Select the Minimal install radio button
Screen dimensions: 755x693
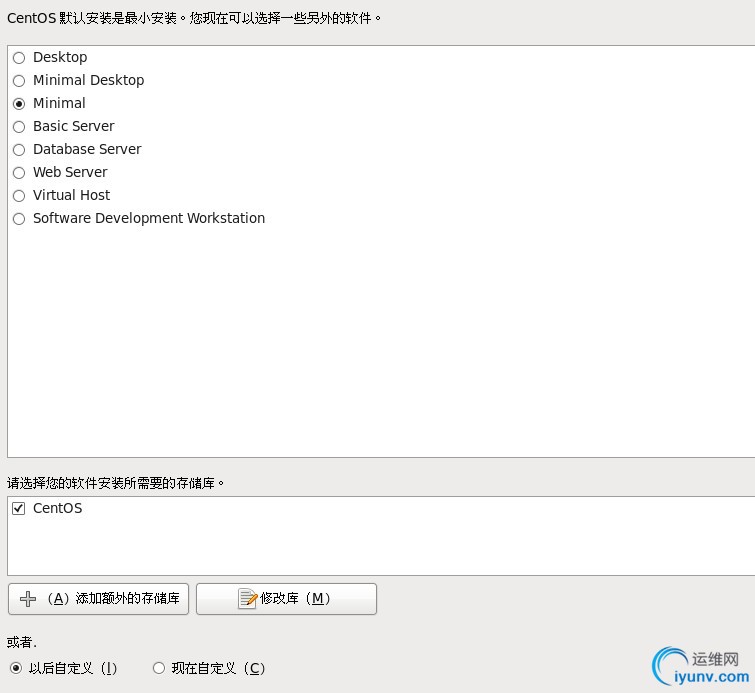19,104
